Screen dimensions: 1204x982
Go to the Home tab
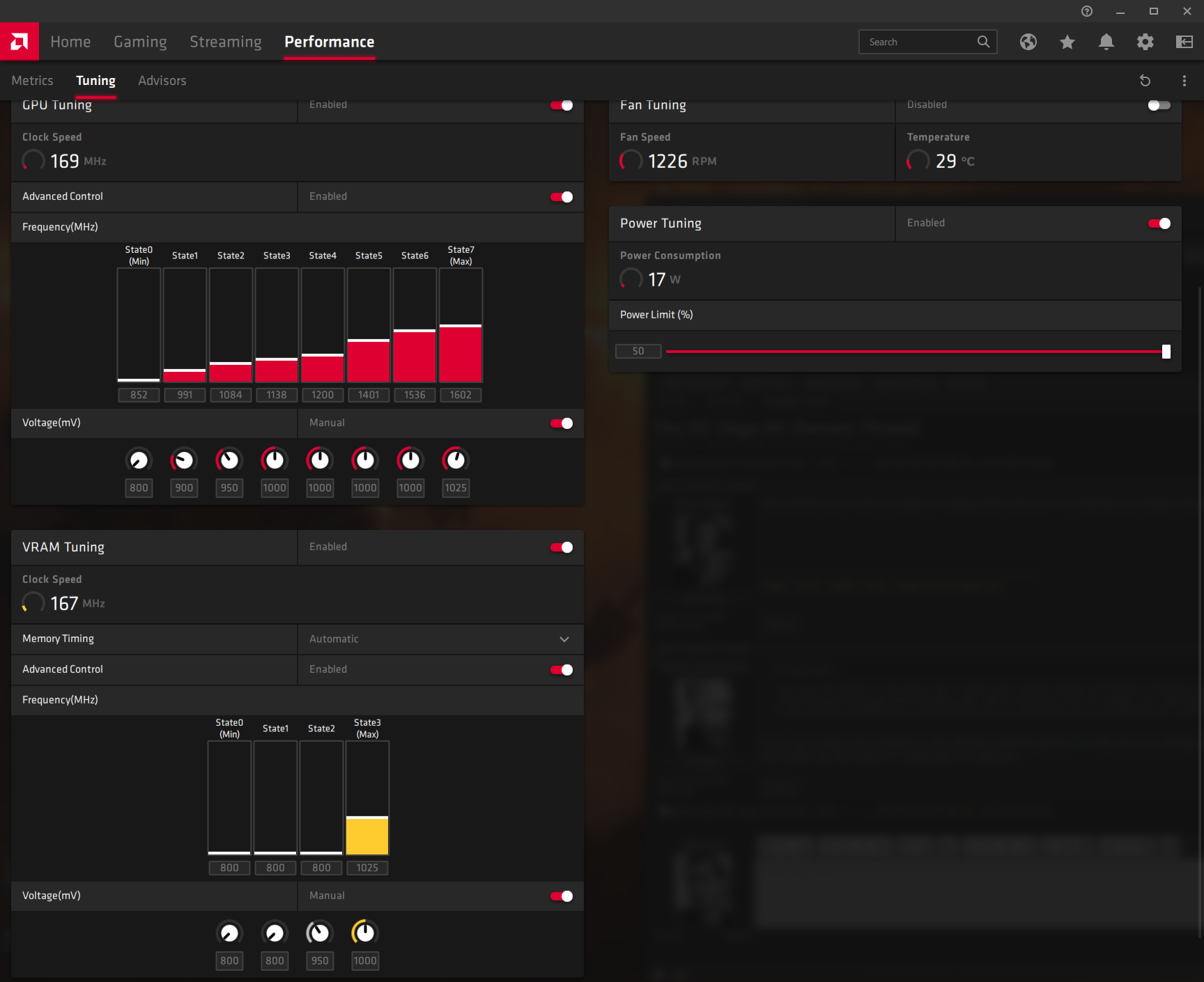70,42
